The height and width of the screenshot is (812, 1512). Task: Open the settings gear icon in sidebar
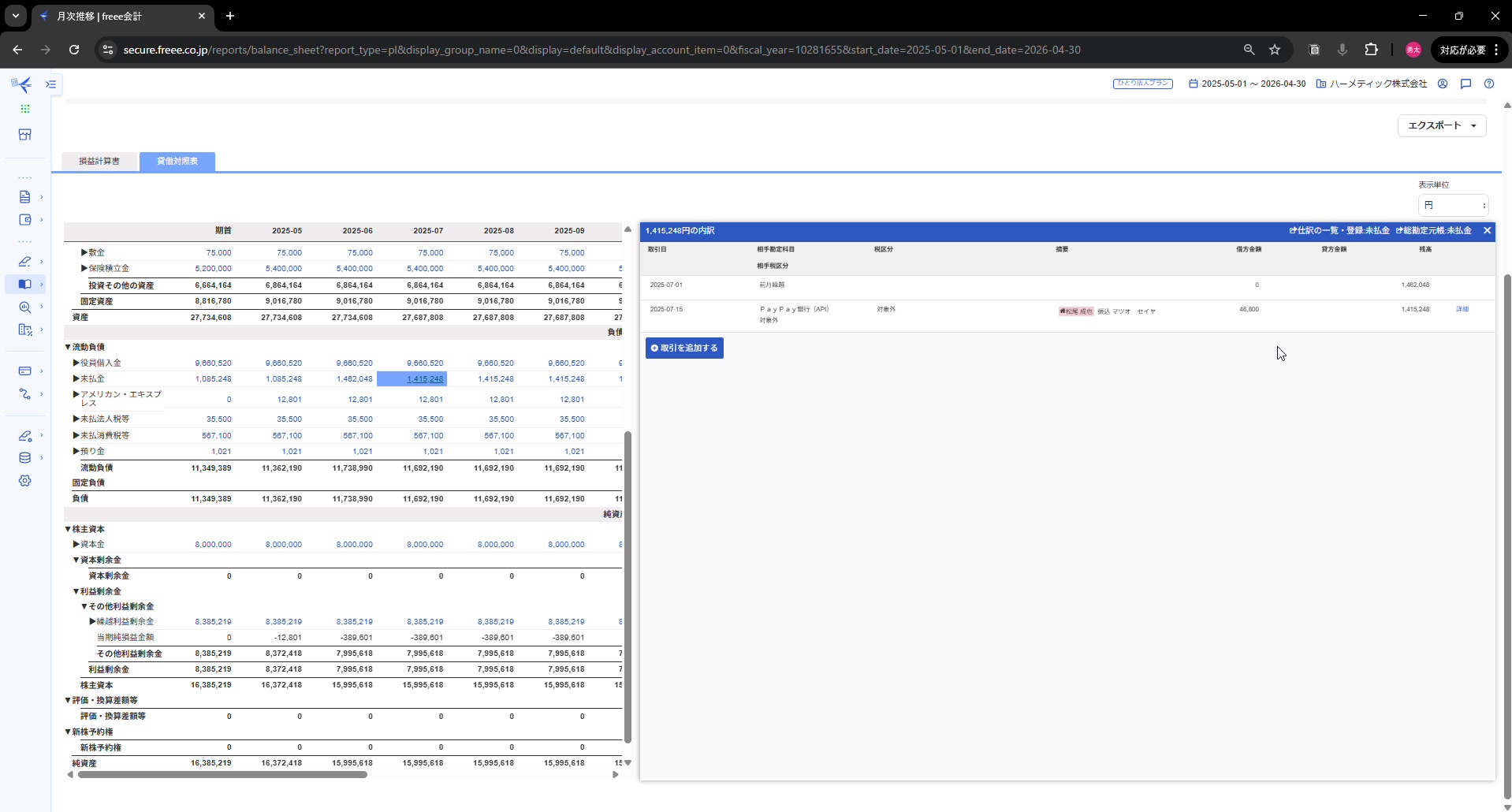coord(24,481)
